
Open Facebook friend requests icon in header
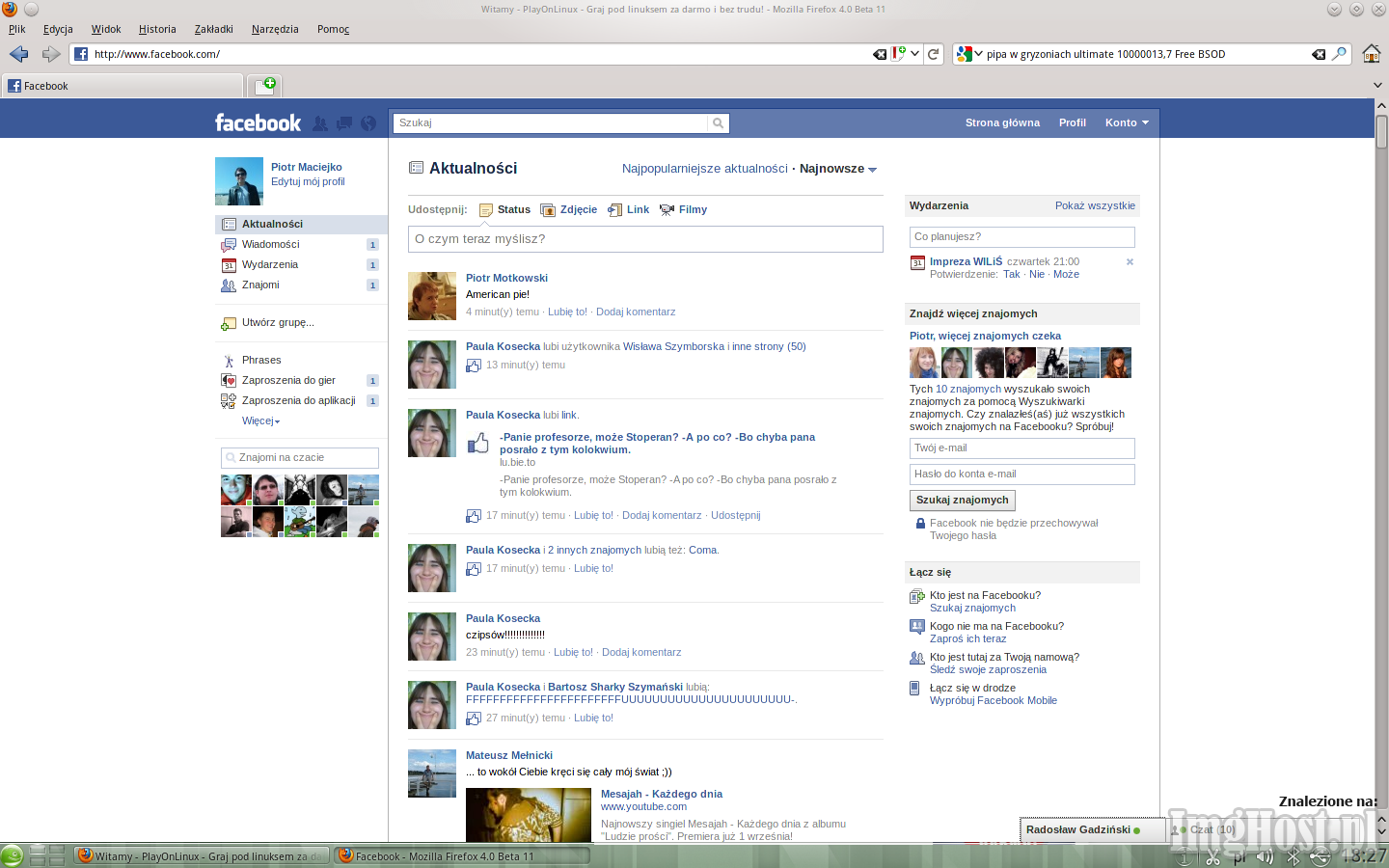[319, 123]
